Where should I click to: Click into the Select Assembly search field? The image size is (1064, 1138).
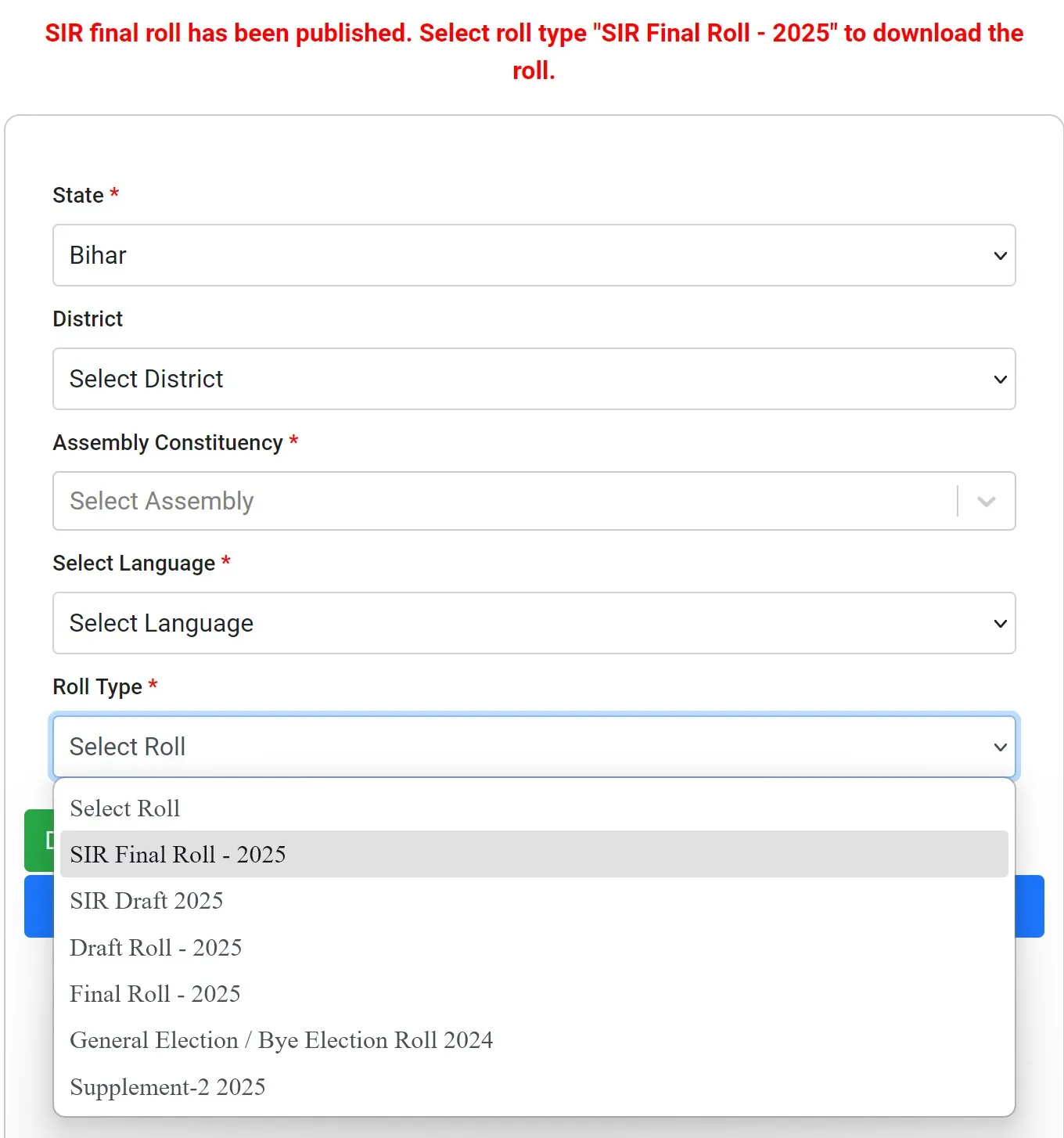pos(501,501)
